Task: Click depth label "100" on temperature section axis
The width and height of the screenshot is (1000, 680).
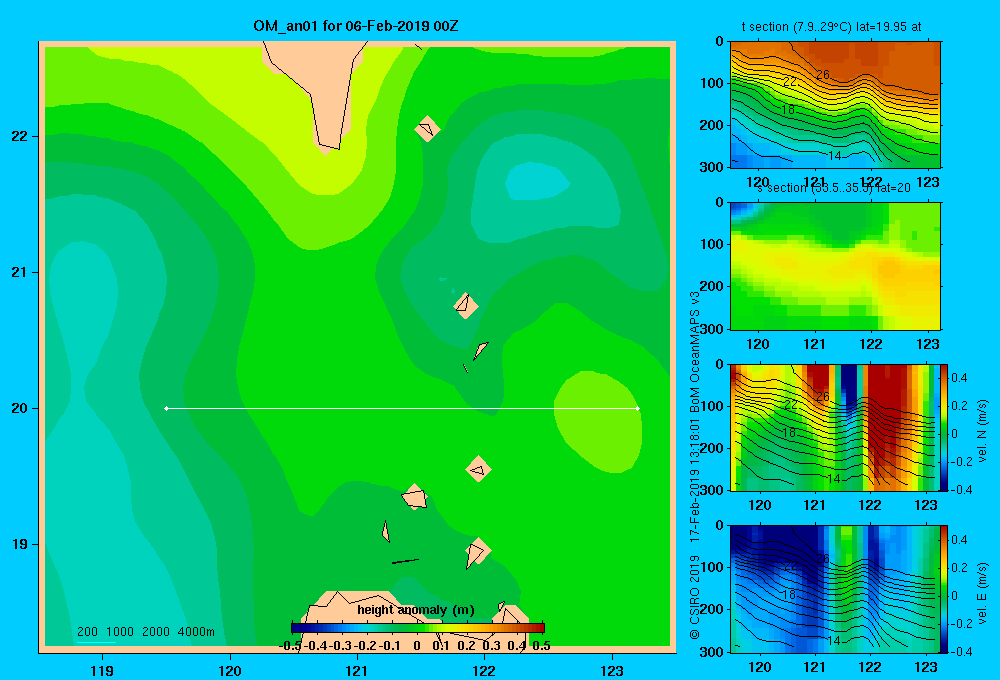Action: pos(714,83)
